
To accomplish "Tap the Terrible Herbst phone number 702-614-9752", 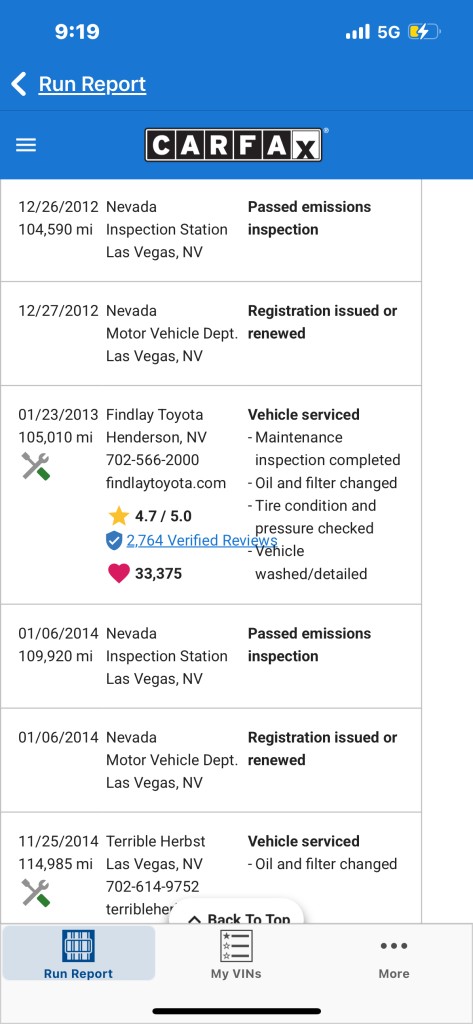I will [x=153, y=887].
